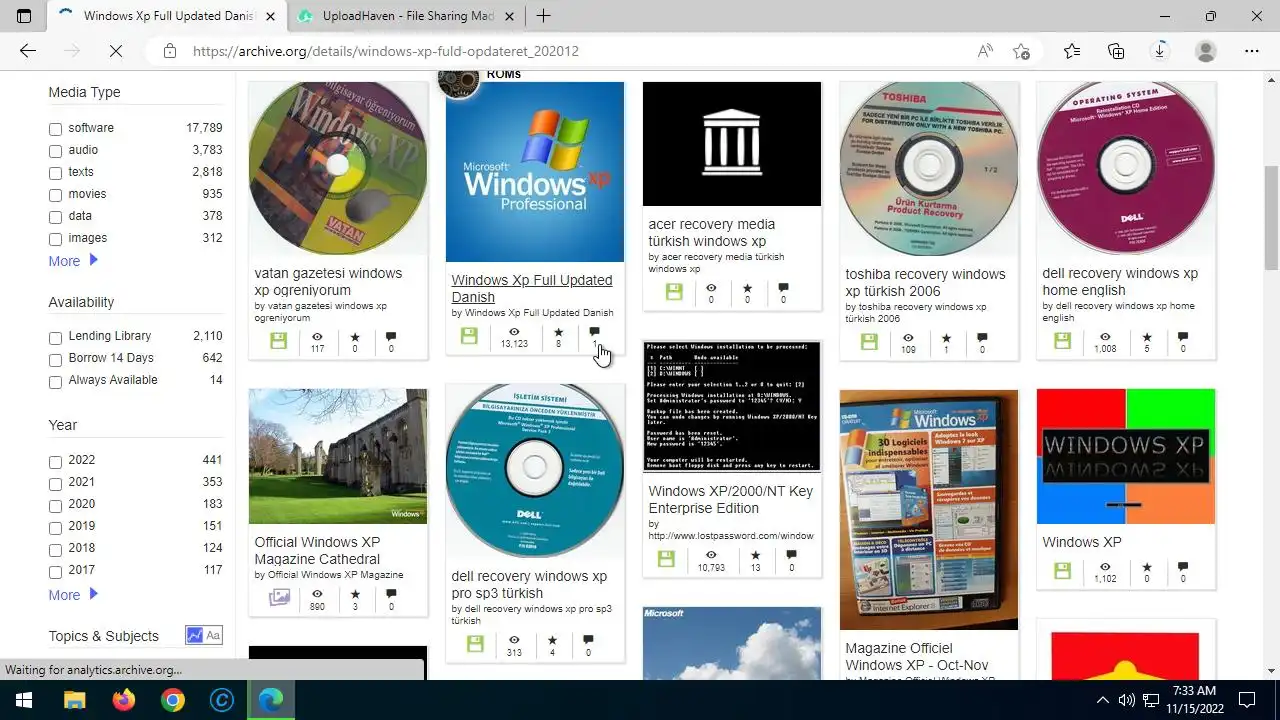Open the Favorites list icon
The image size is (1280, 720).
[x=1072, y=51]
